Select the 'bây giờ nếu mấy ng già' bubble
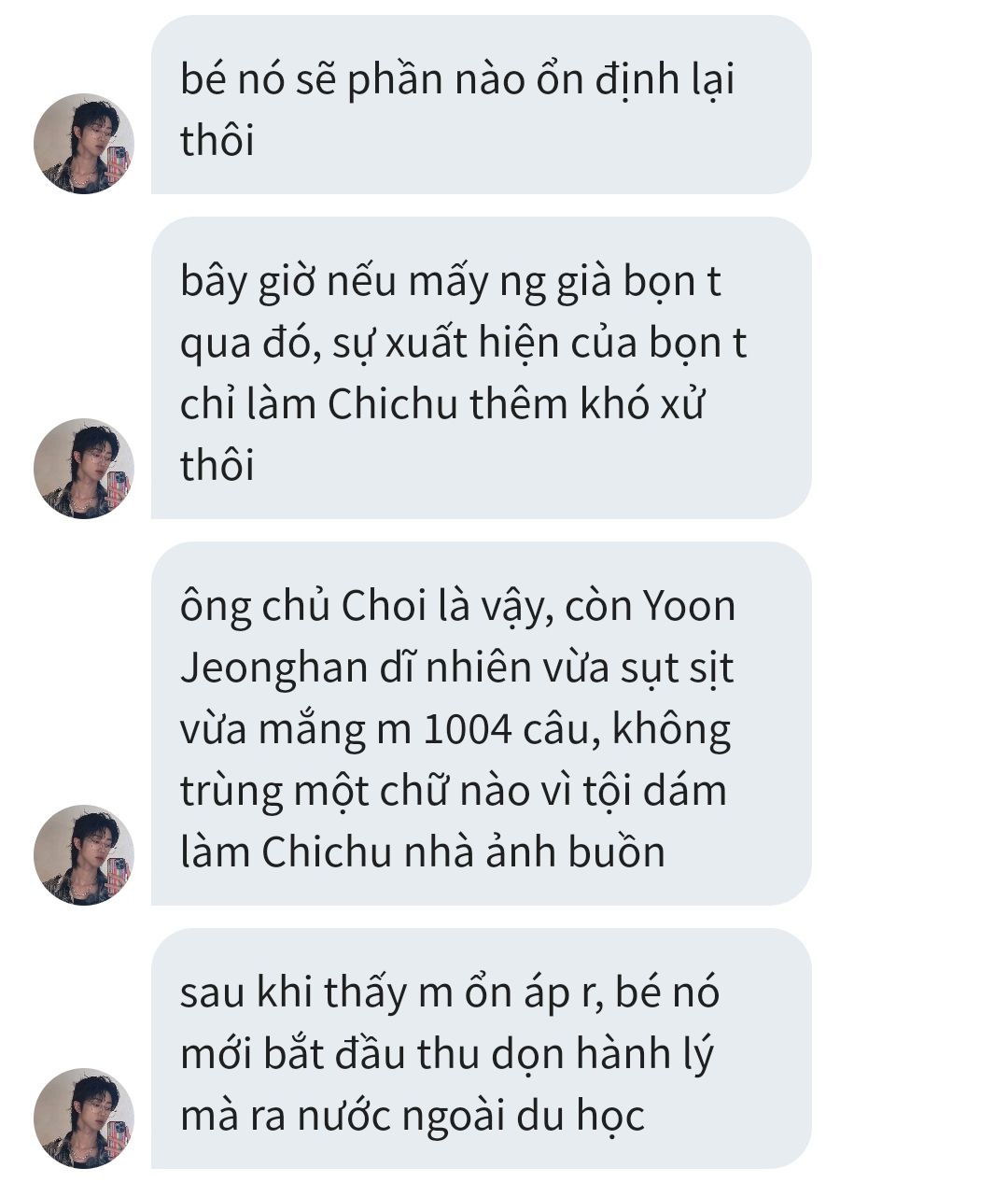This screenshot has width=1008, height=1182. 482,368
